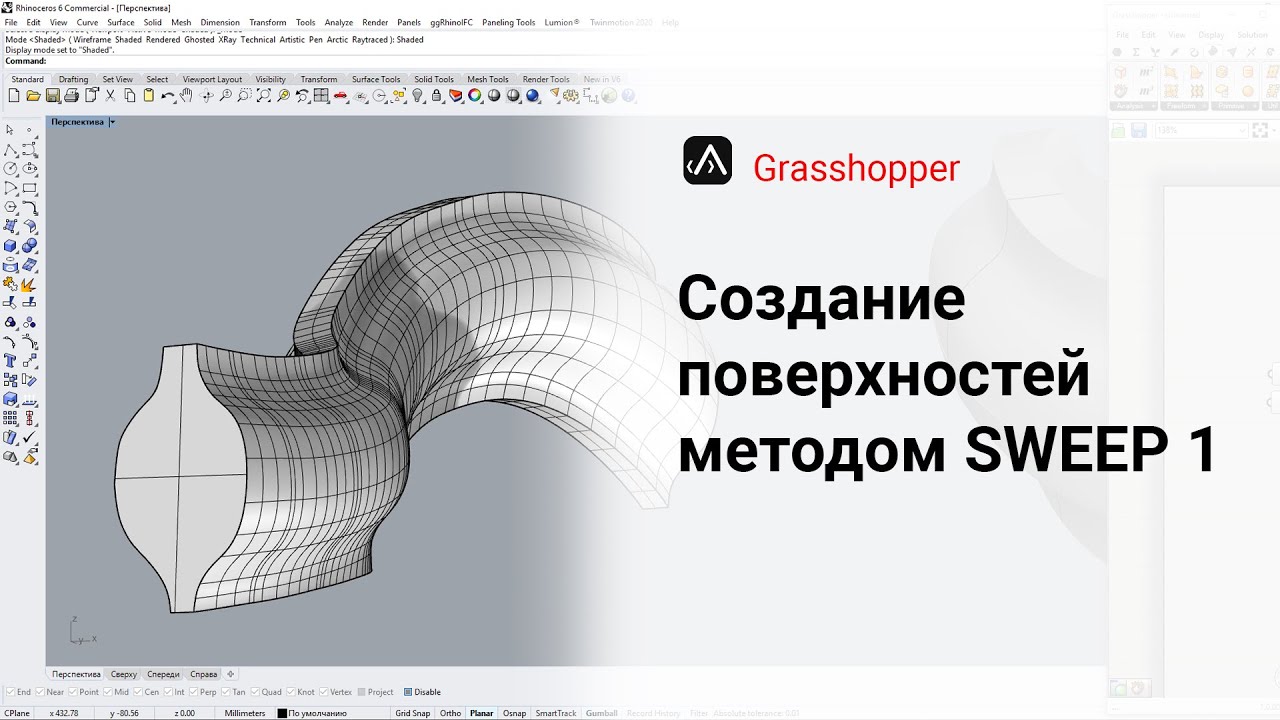This screenshot has width=1280, height=720.
Task: Click the Zoom Window icon
Action: point(245,96)
